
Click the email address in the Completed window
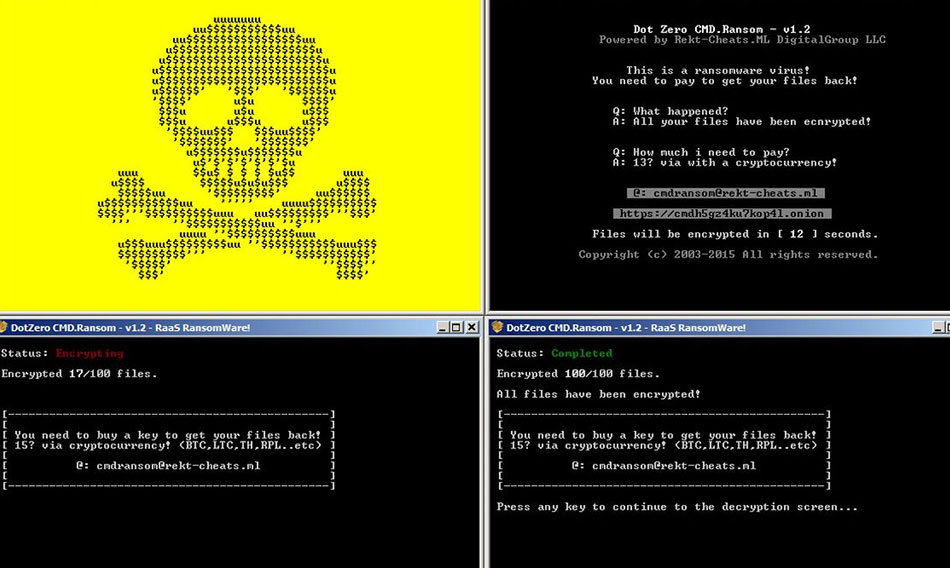click(x=664, y=465)
